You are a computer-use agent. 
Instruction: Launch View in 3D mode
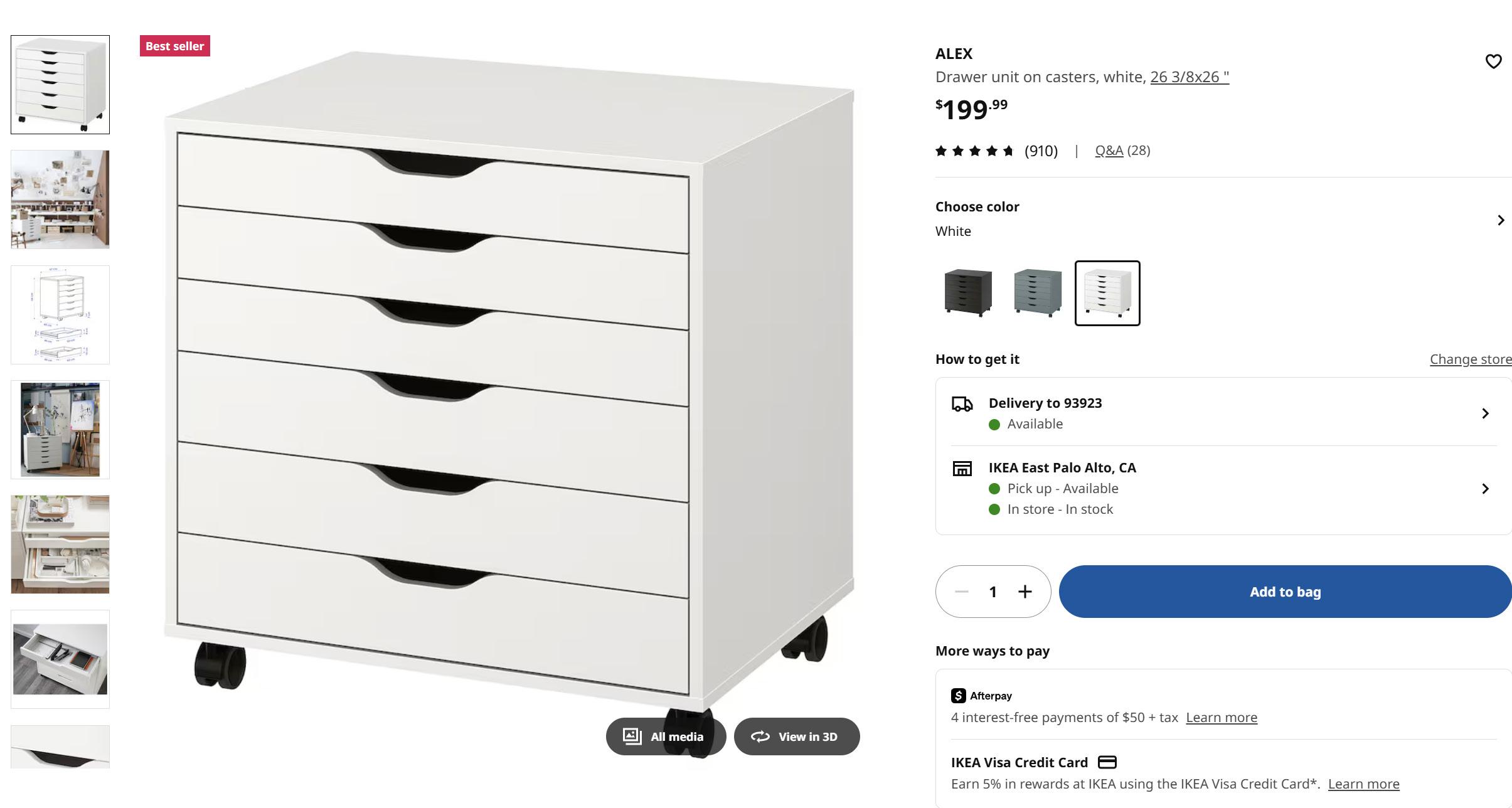pyautogui.click(x=797, y=736)
